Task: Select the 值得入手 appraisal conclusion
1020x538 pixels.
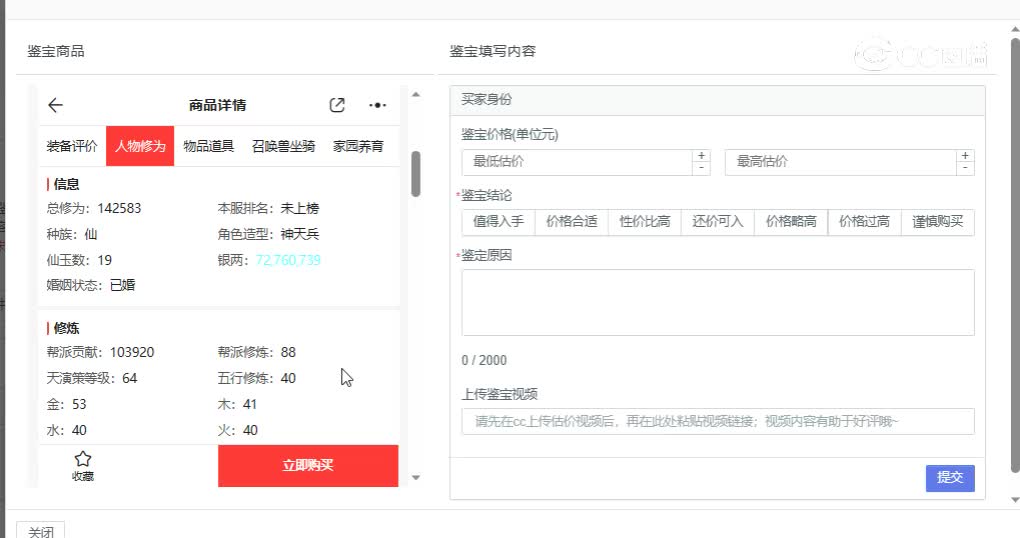Action: 498,222
